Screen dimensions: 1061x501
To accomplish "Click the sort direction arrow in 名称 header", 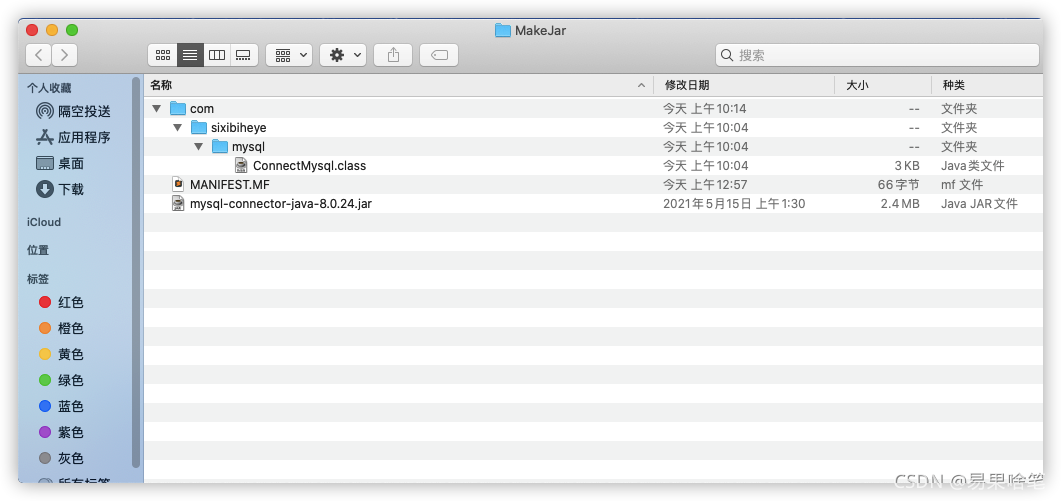I will (641, 85).
